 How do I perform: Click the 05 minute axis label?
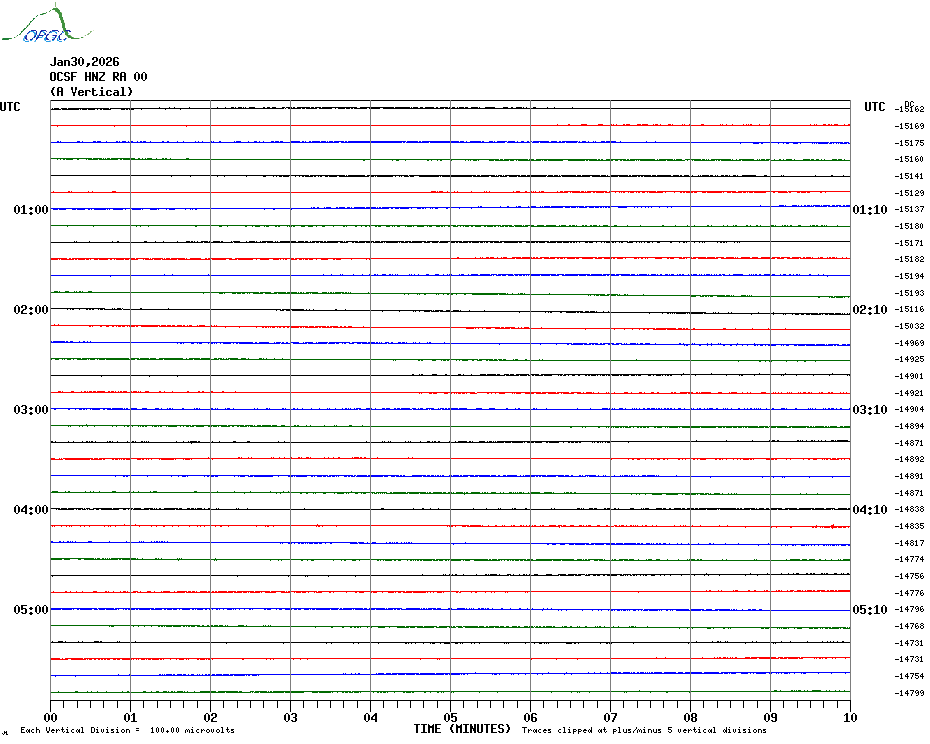pos(451,717)
